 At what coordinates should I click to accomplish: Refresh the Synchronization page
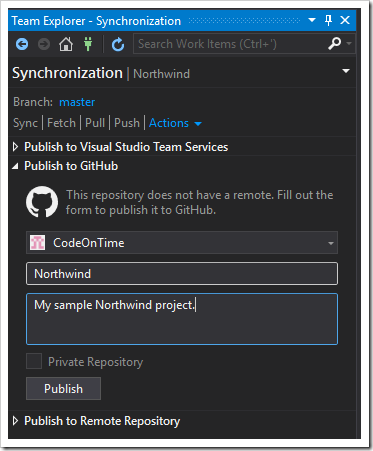[x=118, y=44]
